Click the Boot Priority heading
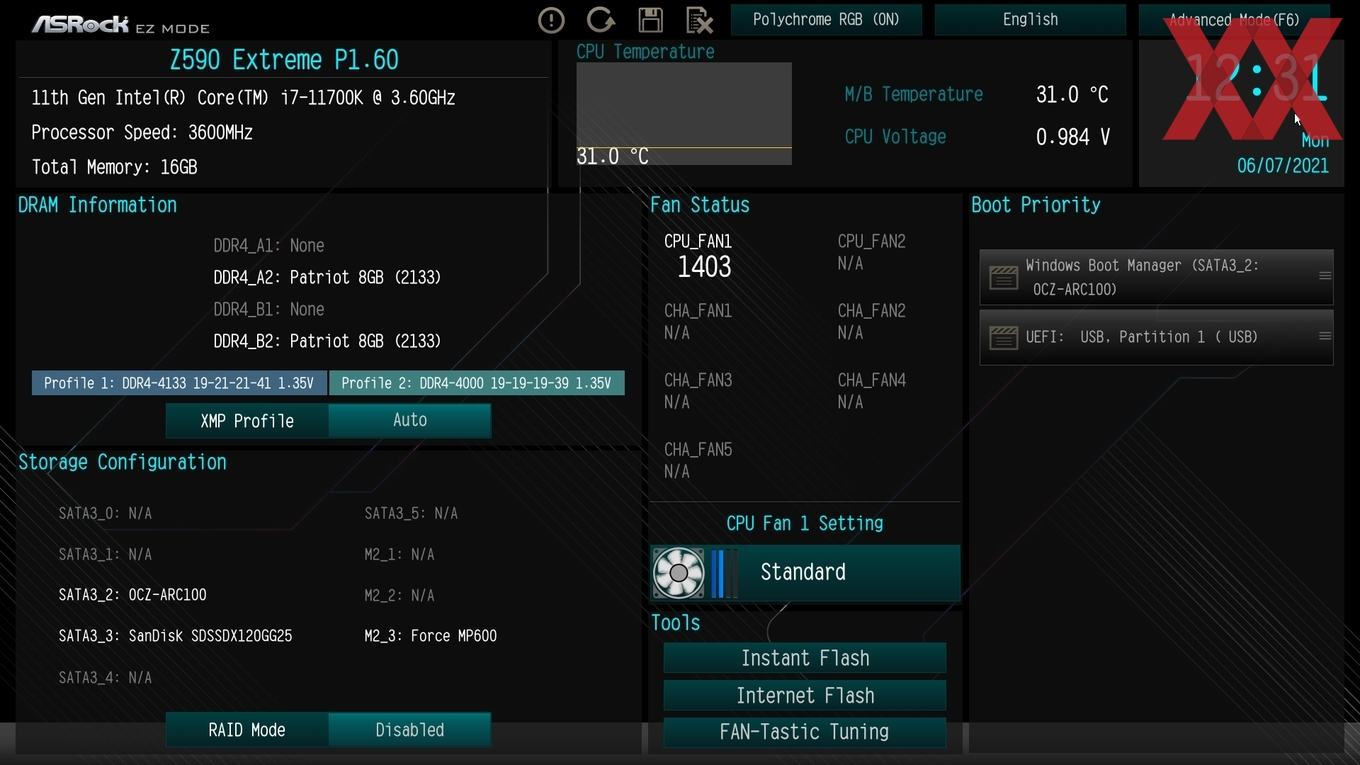 point(1036,205)
